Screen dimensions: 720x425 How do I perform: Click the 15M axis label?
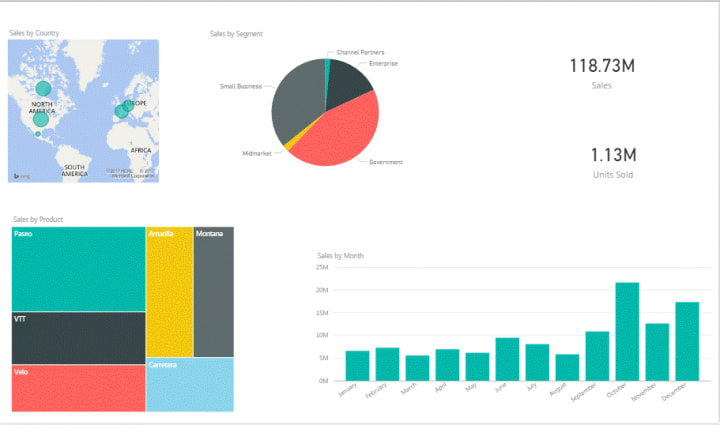(322, 313)
